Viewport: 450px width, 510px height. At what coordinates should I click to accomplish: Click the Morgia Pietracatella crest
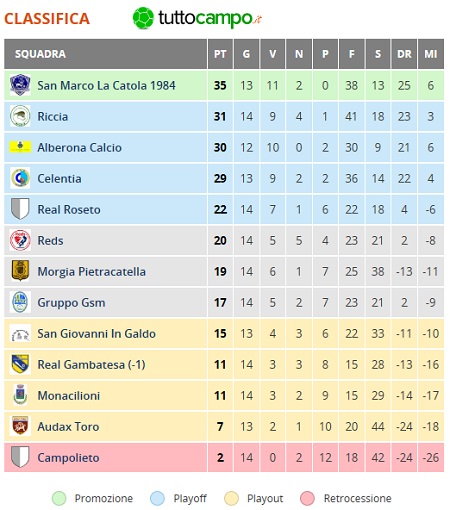20,271
